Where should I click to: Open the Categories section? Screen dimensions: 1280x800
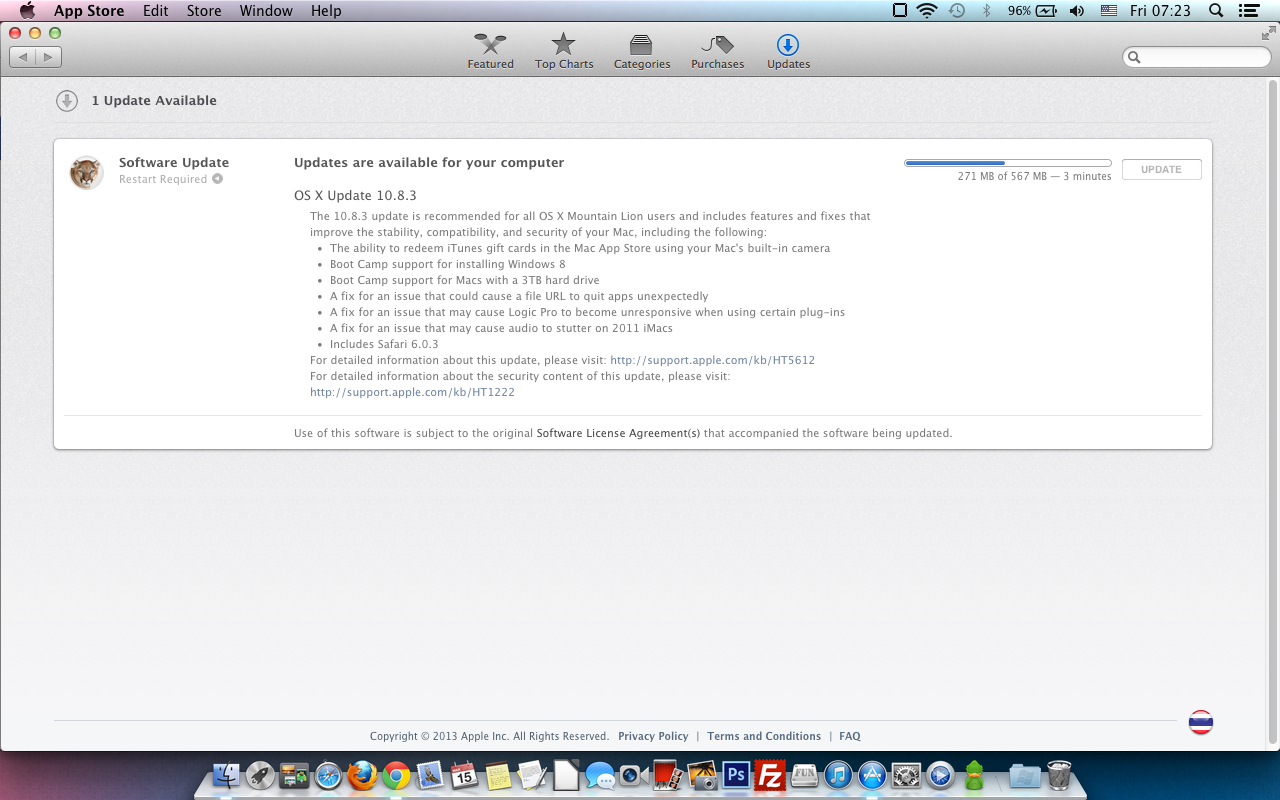[642, 51]
